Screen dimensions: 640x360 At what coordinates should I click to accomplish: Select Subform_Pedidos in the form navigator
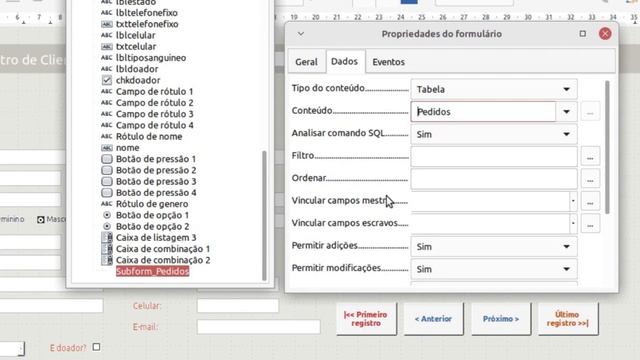[x=152, y=271]
